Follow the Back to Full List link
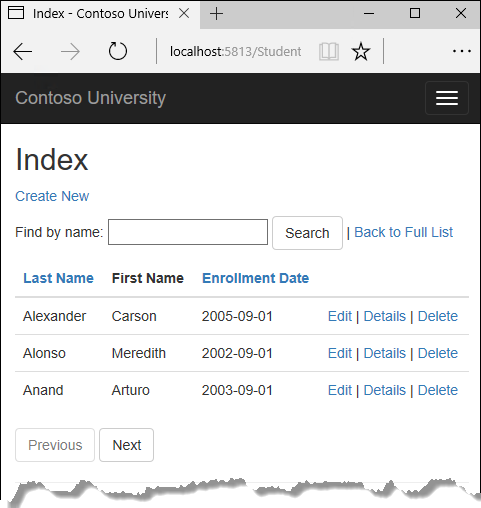Screen dimensions: 481x508 403,232
